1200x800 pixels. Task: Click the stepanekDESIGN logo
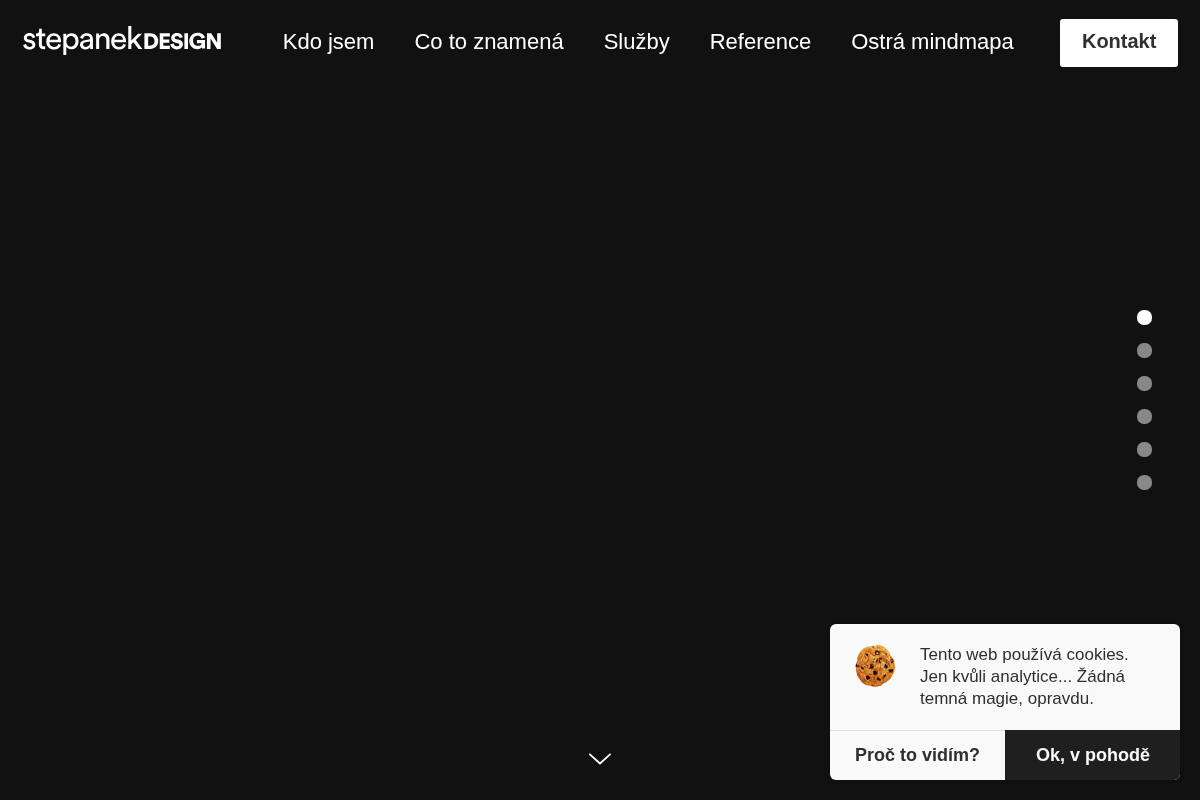point(122,41)
